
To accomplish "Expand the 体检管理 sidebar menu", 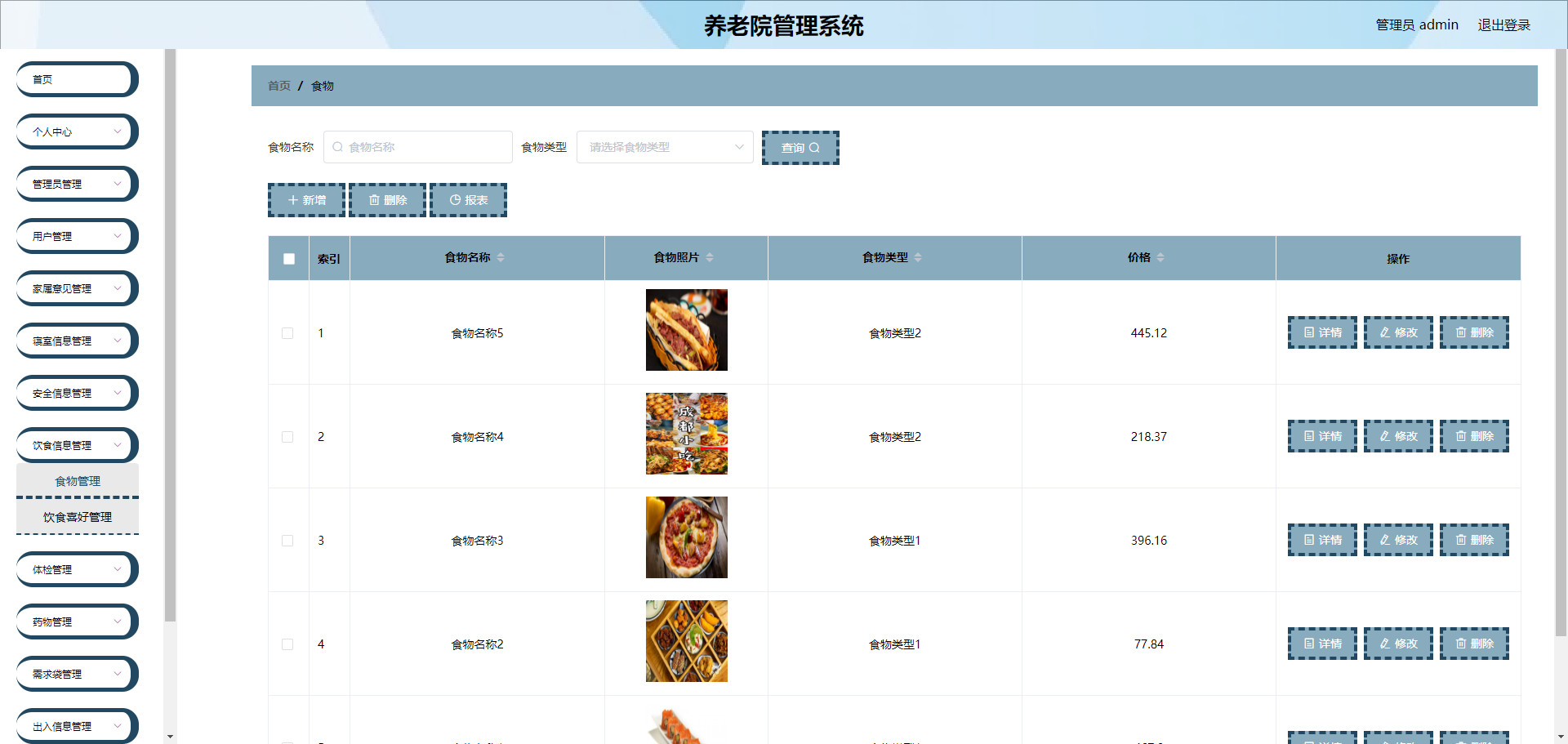I will coord(77,569).
